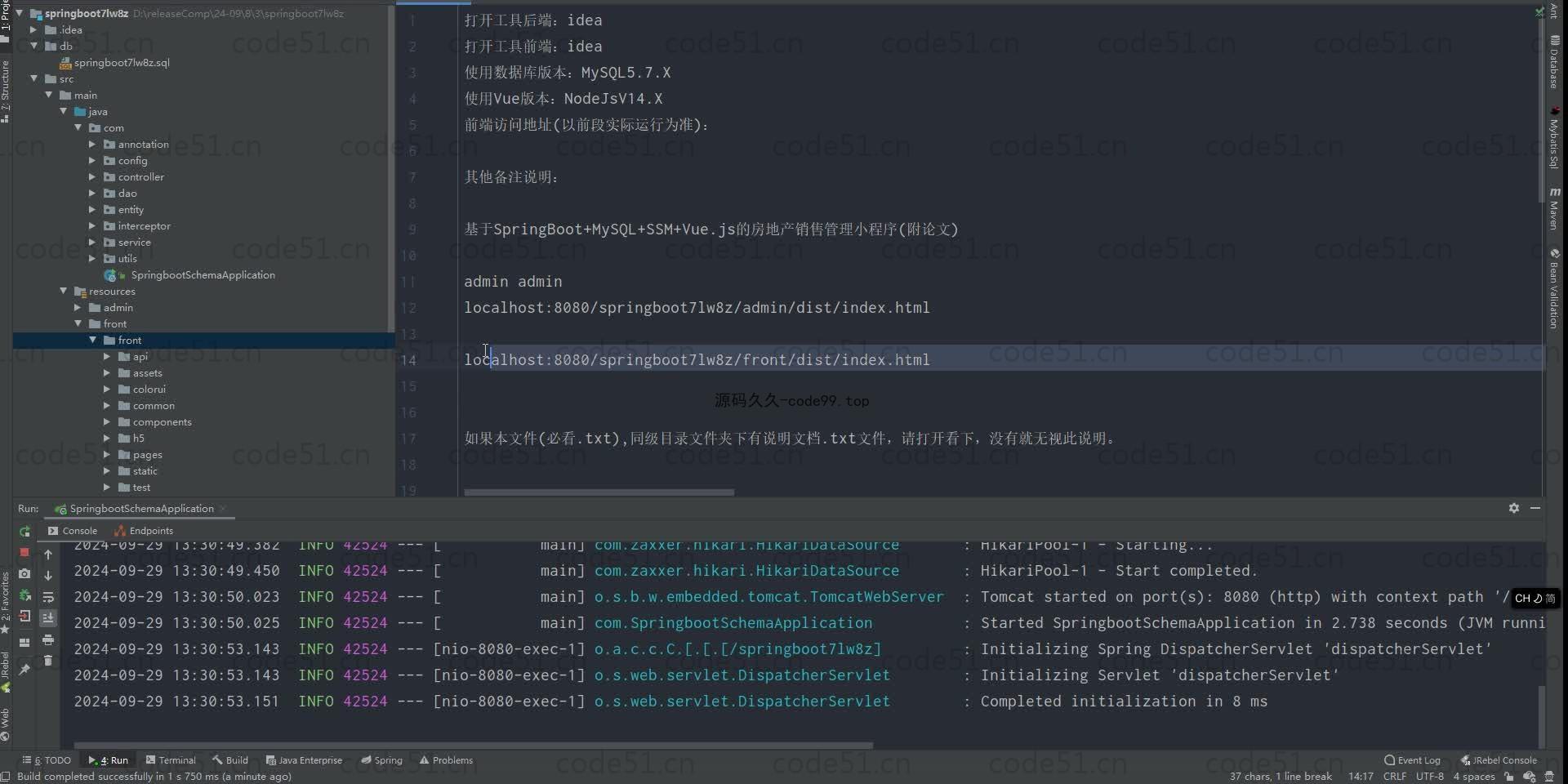
Task: Open the Problems tool window tab
Action: tap(446, 760)
